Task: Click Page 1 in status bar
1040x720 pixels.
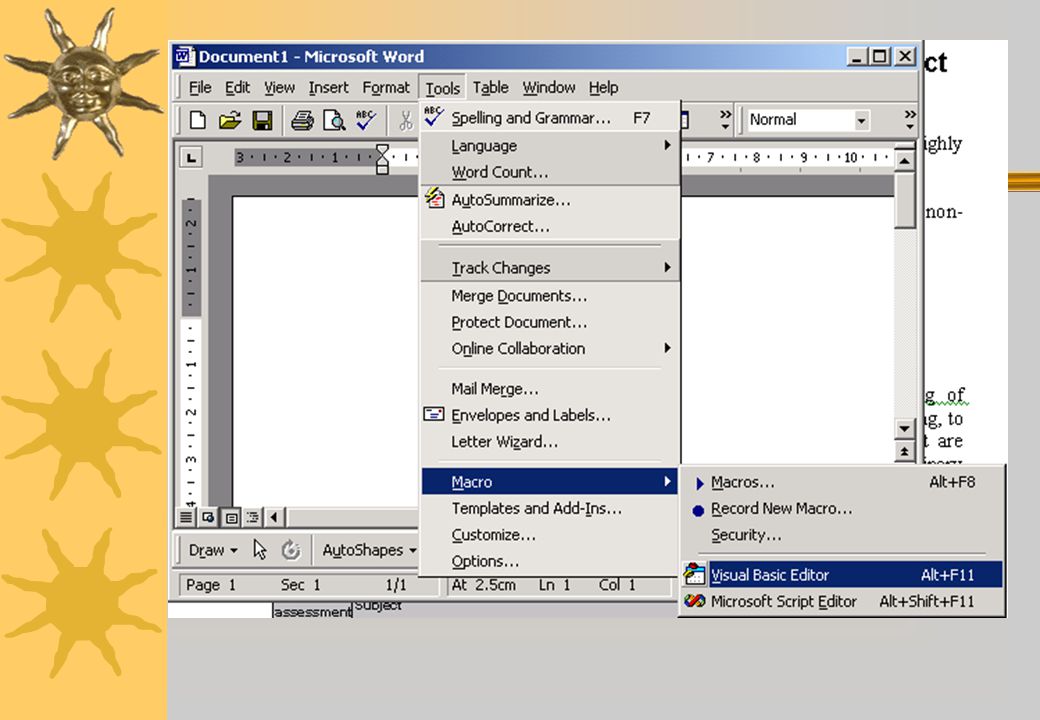Action: (x=212, y=585)
